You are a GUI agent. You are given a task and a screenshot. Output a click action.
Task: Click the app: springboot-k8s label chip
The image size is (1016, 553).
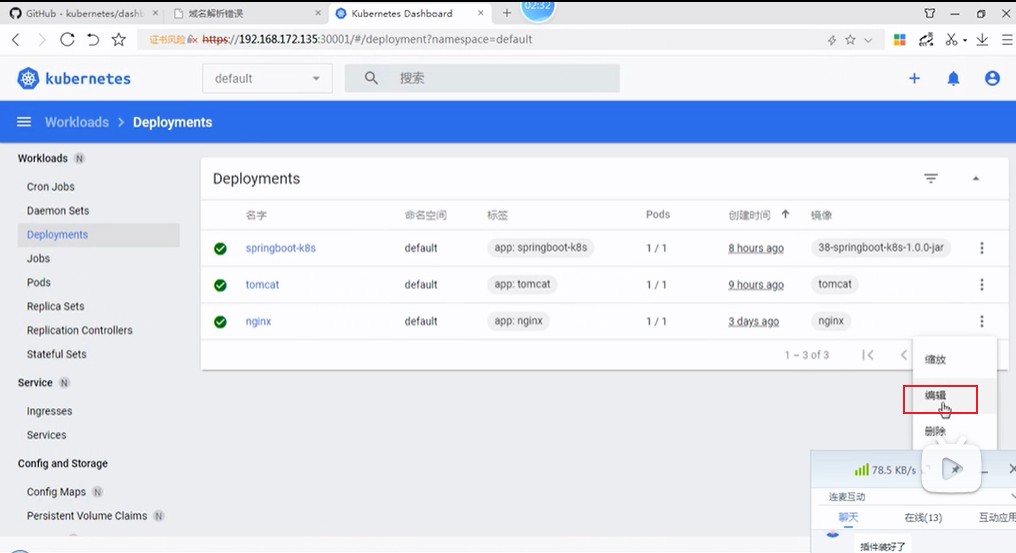click(540, 248)
